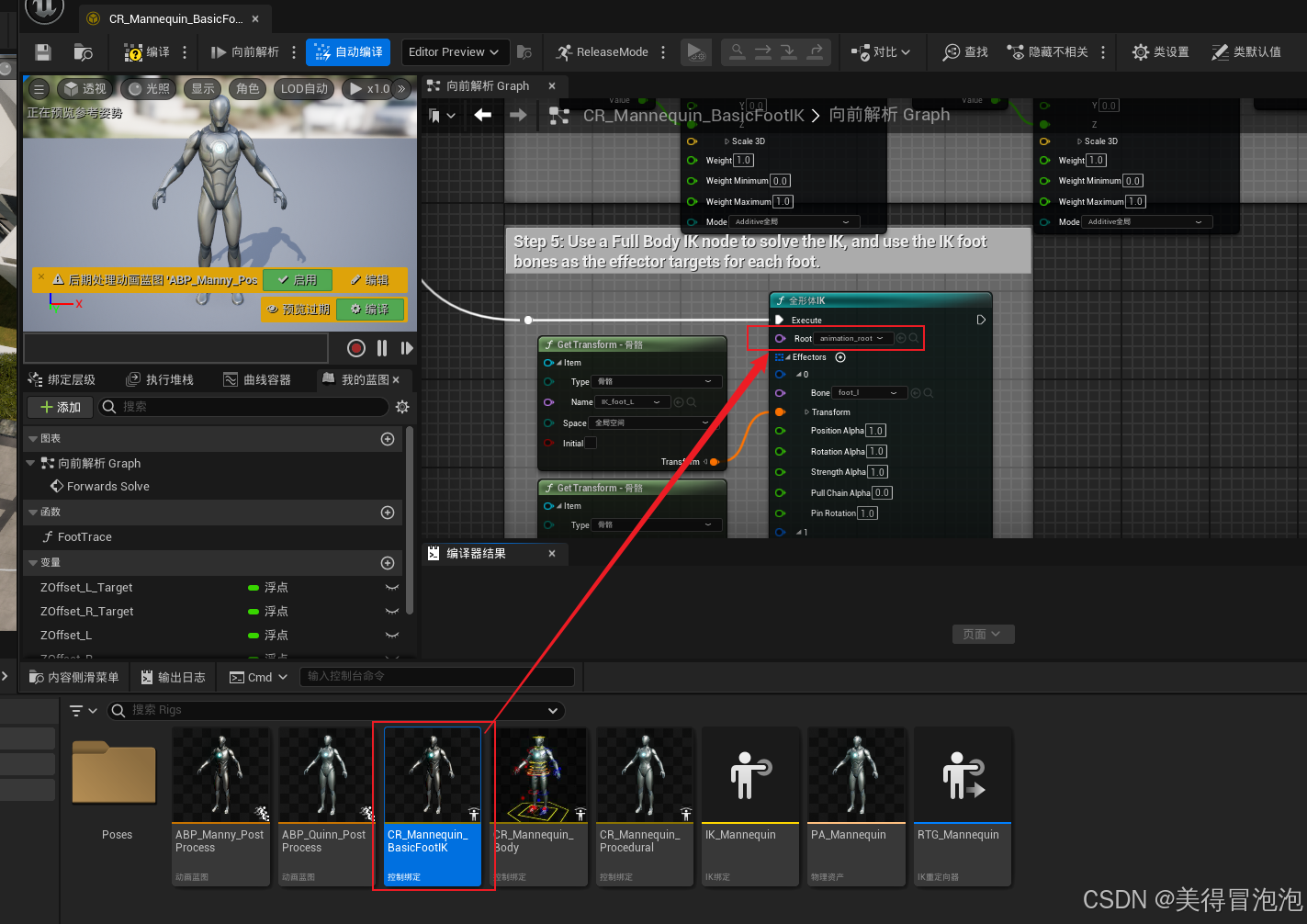This screenshot has width=1307, height=924.
Task: Toggle visibility eye for ZOffset_L_Target
Action: [x=392, y=588]
